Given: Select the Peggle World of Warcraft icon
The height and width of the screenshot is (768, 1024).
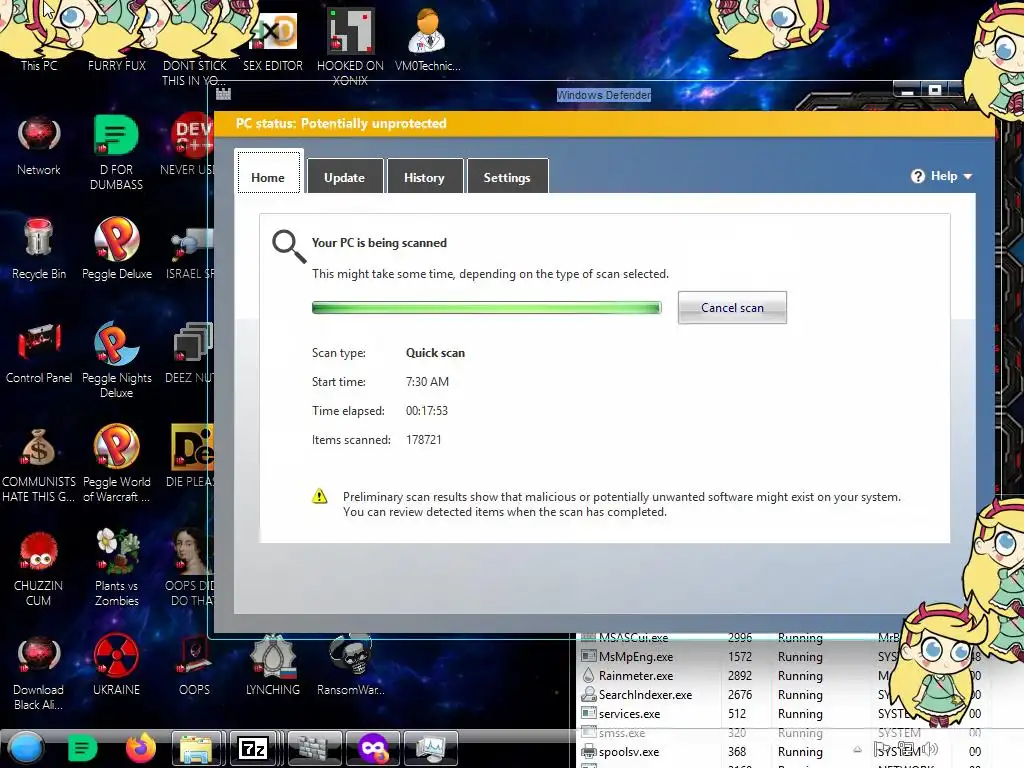Looking at the screenshot, I should point(117,464).
